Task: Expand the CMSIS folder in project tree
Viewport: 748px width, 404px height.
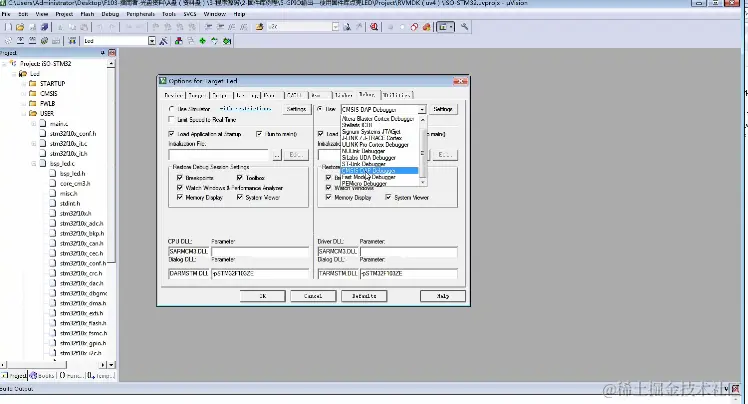Action: [24, 93]
